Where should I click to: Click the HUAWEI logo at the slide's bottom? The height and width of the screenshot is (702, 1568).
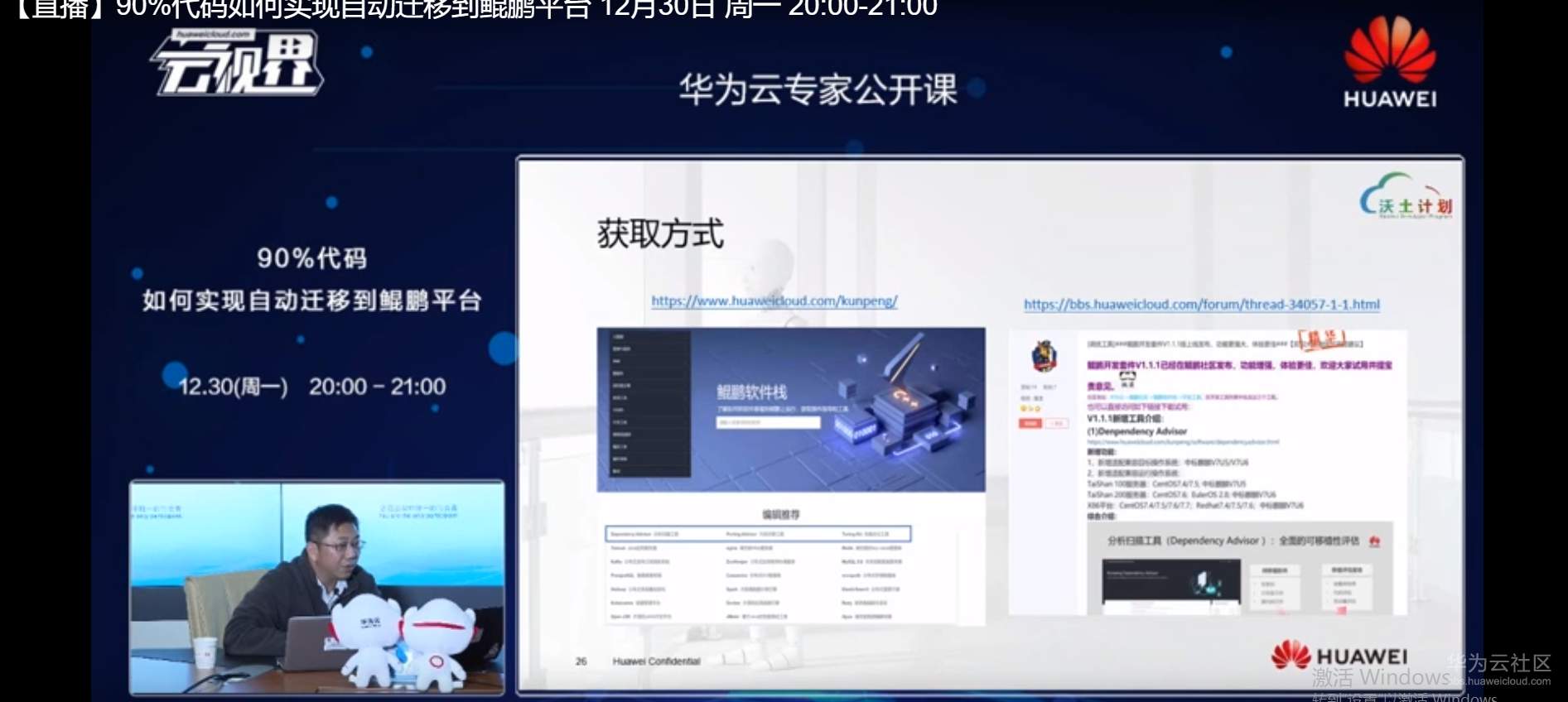1339,655
